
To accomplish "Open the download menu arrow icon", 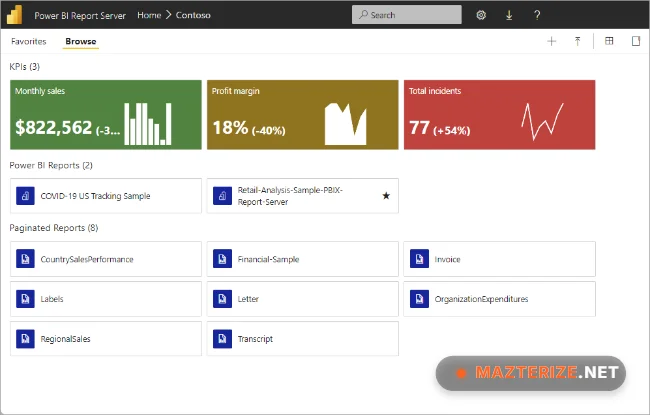I will pyautogui.click(x=509, y=15).
